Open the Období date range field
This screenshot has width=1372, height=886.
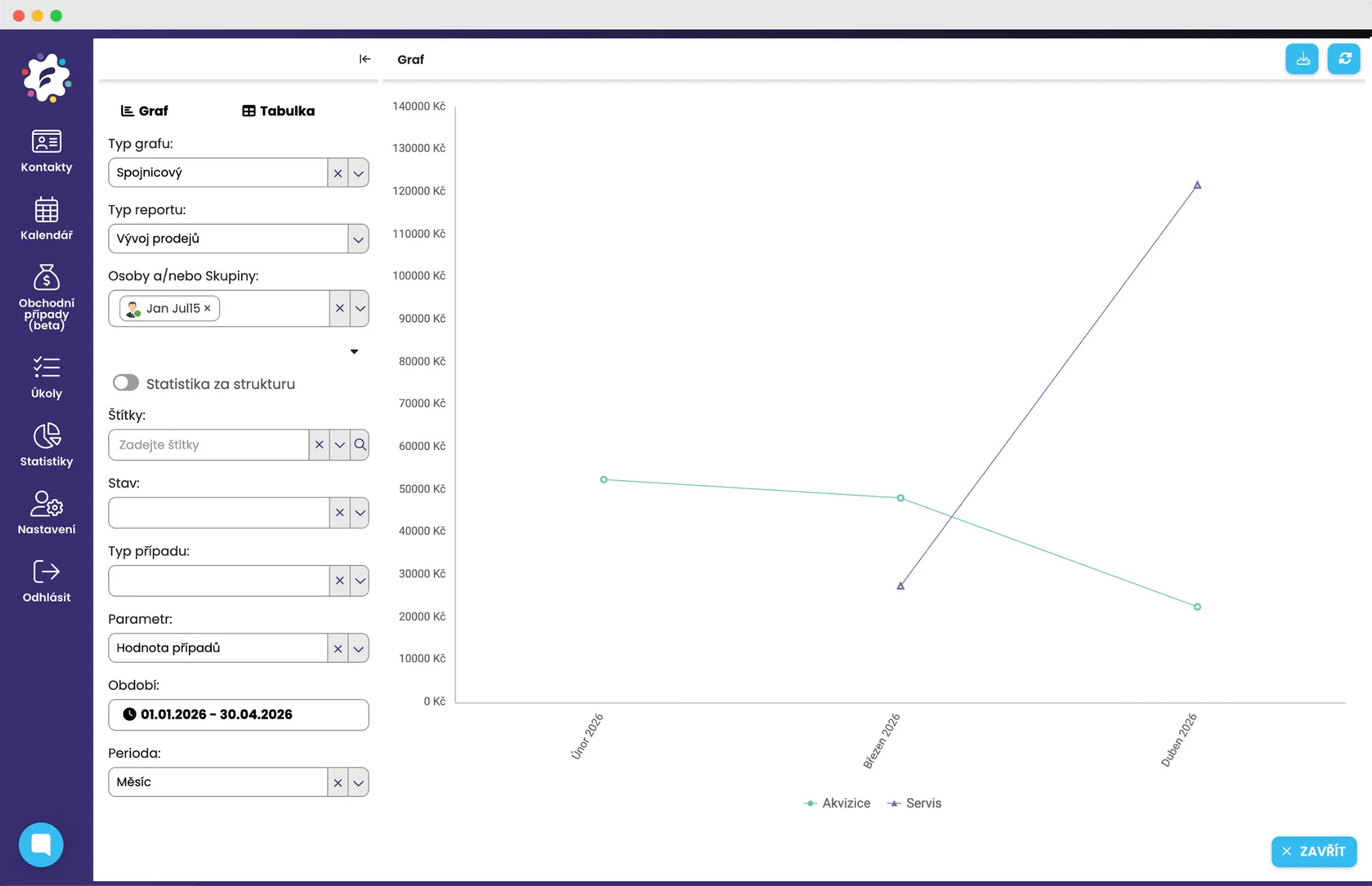[x=238, y=715]
